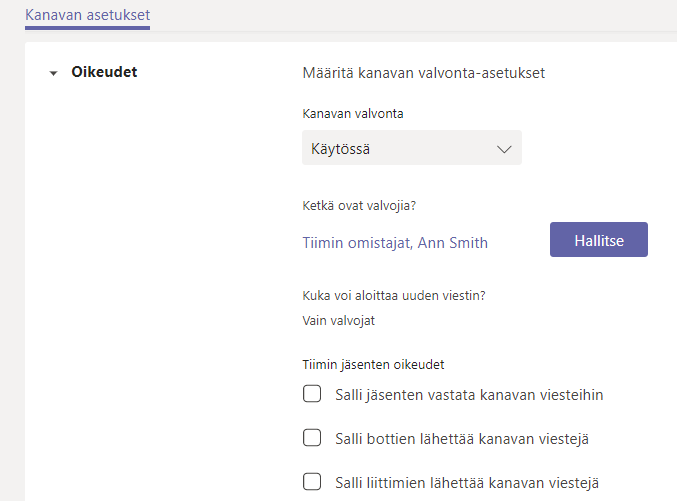Click the purple underline beneath Kanavan asetukset

[87, 28]
